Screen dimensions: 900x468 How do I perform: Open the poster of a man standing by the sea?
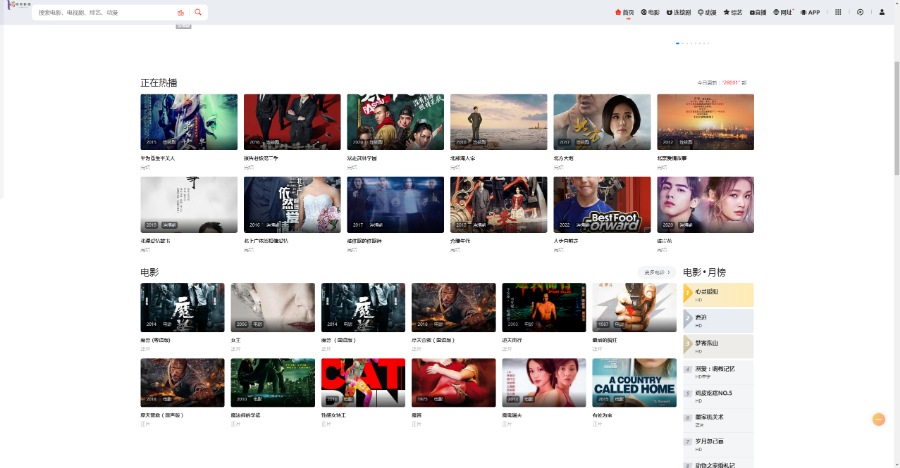click(499, 122)
